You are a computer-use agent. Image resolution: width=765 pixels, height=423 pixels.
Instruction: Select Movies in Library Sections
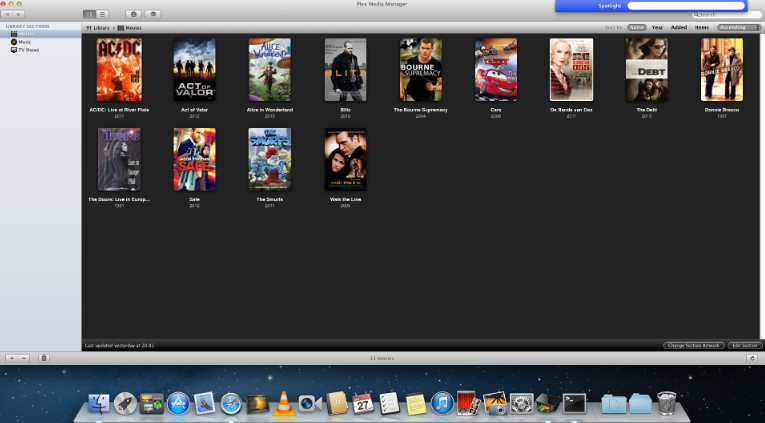40,34
